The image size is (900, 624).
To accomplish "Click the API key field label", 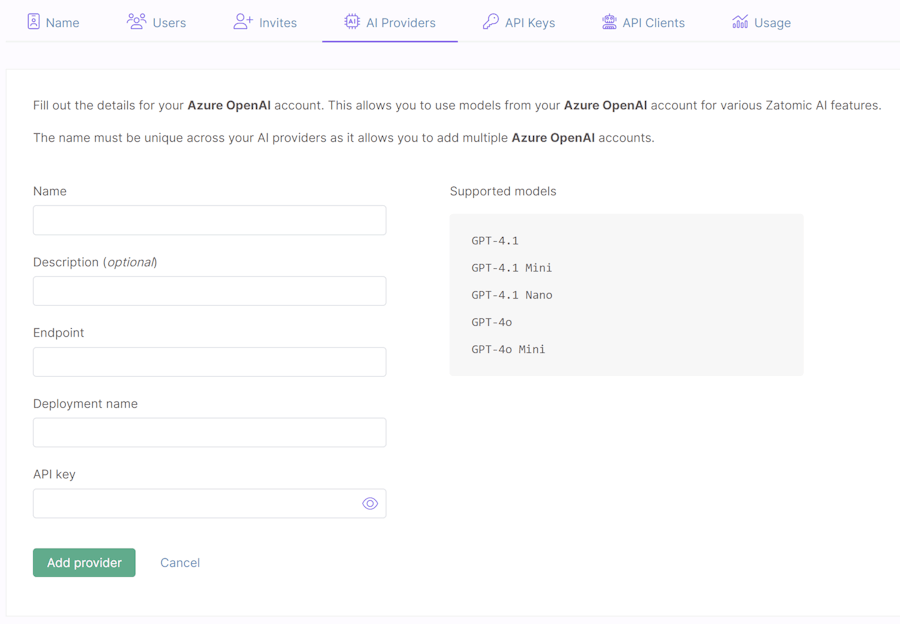I will coord(55,474).
